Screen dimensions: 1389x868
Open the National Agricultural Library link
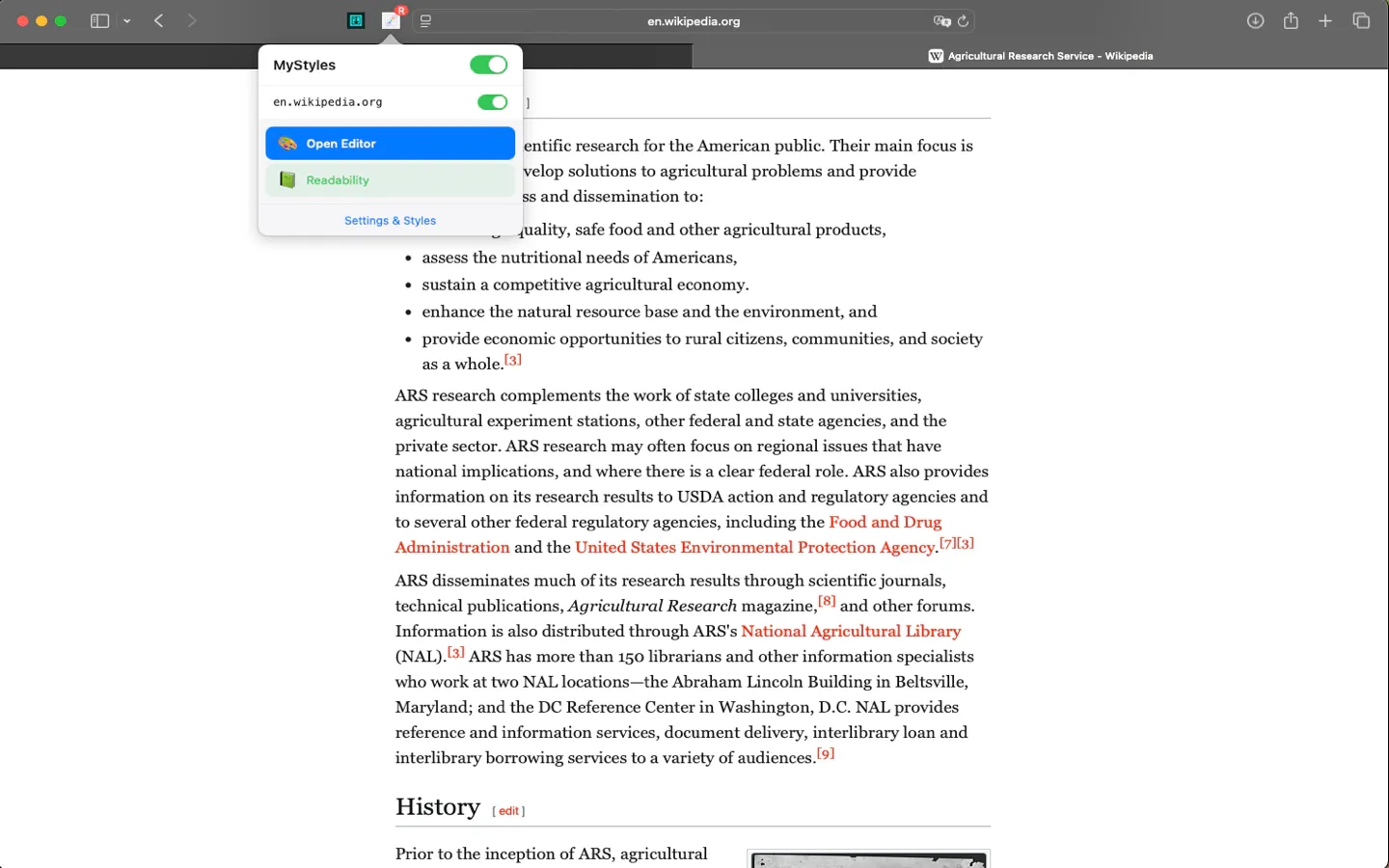851,632
